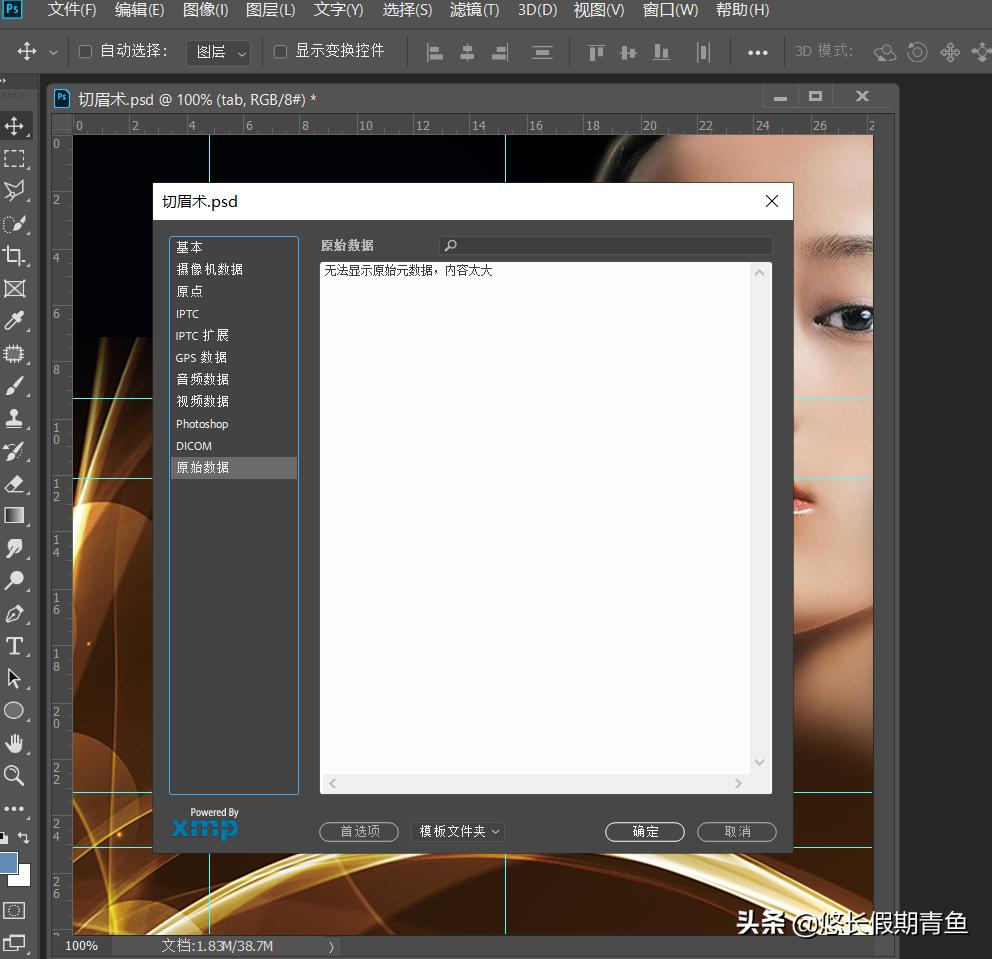The width and height of the screenshot is (992, 959).
Task: Select the Crop tool
Action: coord(16,255)
